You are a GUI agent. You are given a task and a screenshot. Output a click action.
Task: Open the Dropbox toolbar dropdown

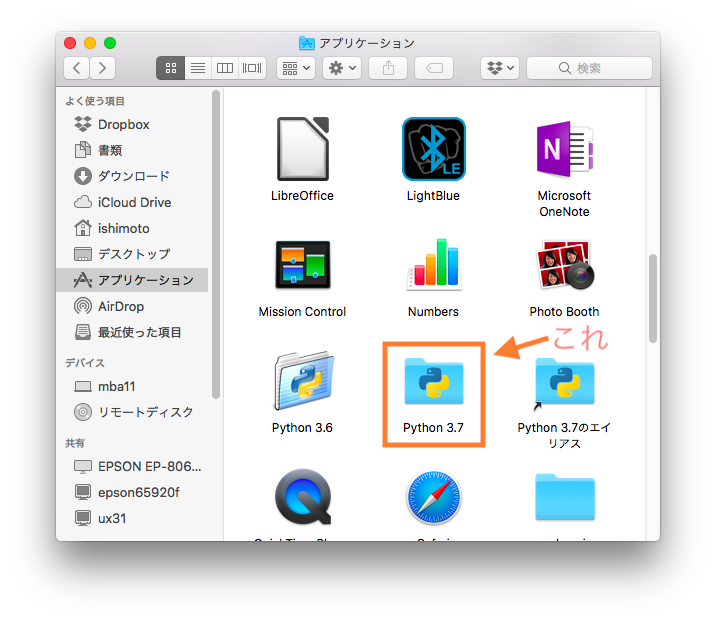500,68
